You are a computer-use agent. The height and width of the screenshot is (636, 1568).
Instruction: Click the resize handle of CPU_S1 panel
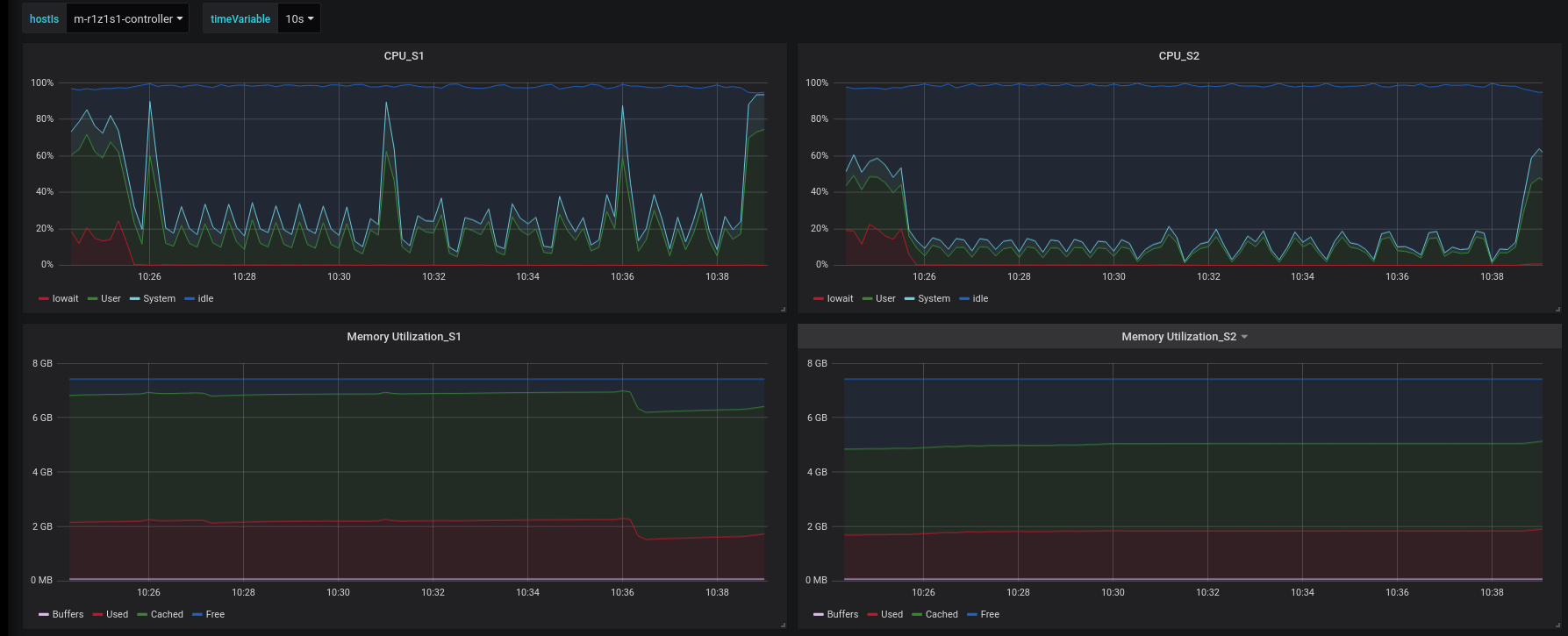coord(783,309)
